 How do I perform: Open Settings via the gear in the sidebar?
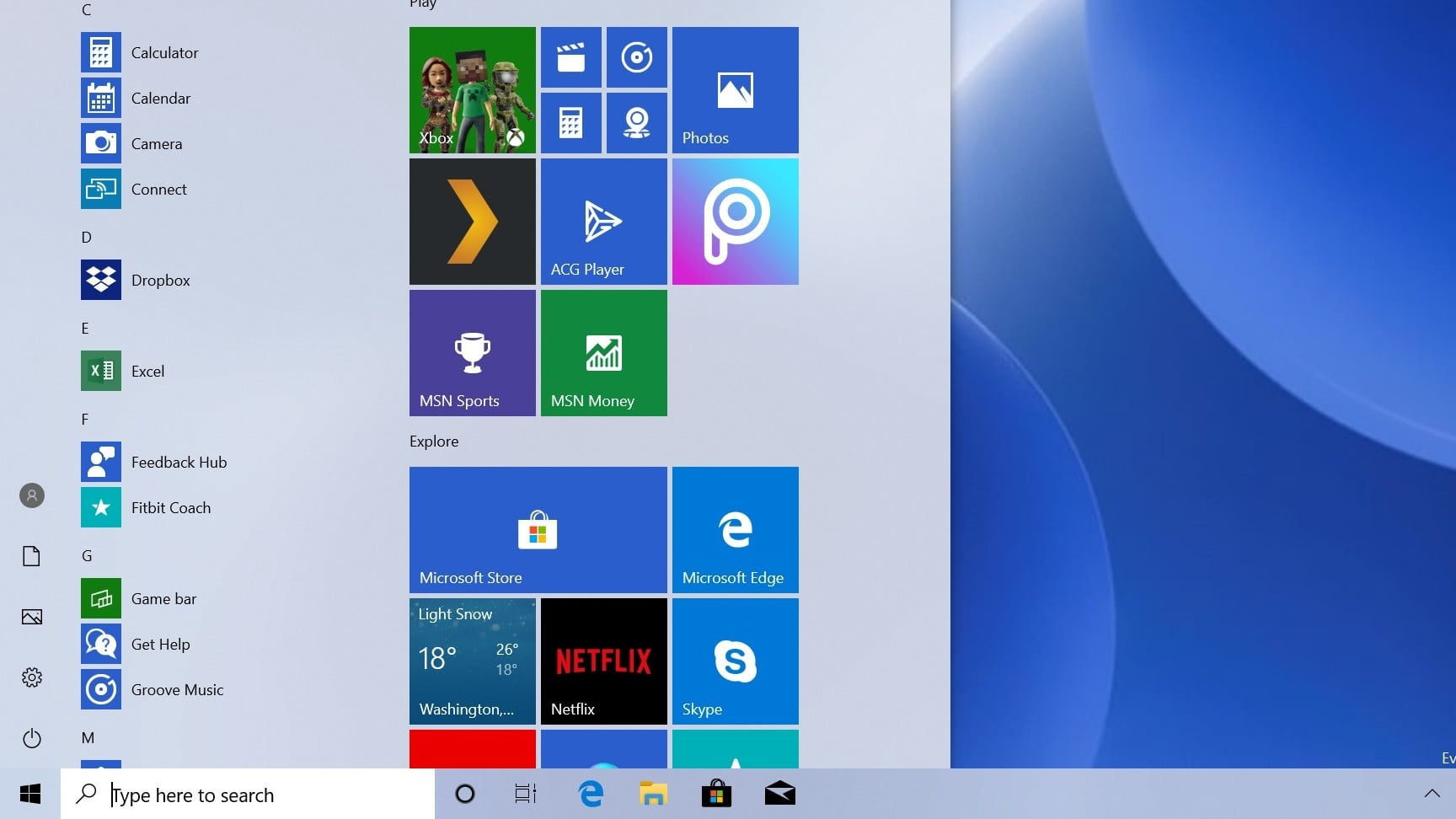pos(31,677)
